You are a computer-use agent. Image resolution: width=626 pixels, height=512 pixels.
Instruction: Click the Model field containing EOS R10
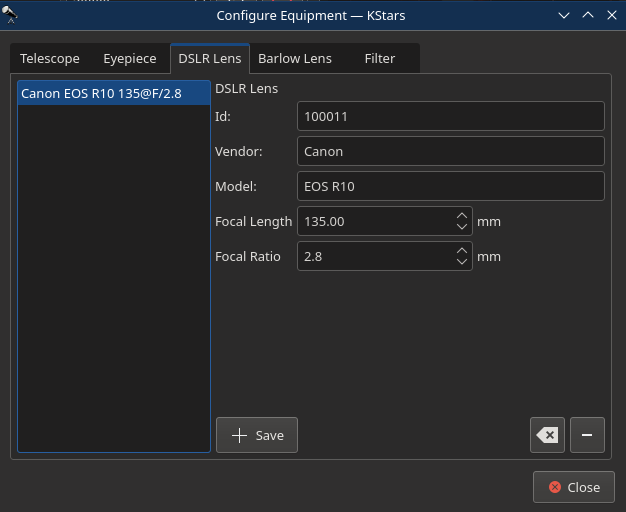451,186
